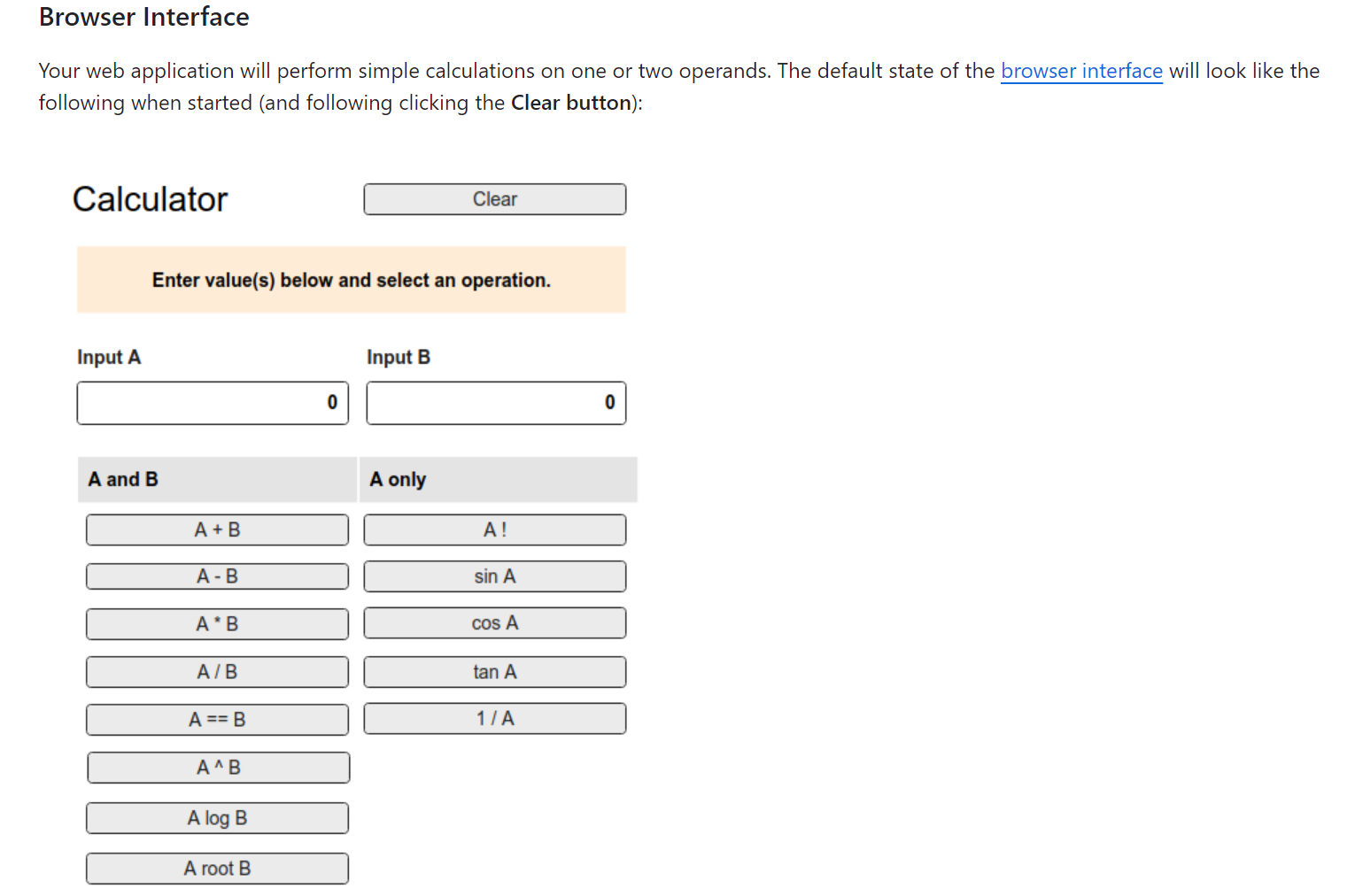Click inside the Input A field
Screen dimensions: 1355x896
tap(213, 402)
